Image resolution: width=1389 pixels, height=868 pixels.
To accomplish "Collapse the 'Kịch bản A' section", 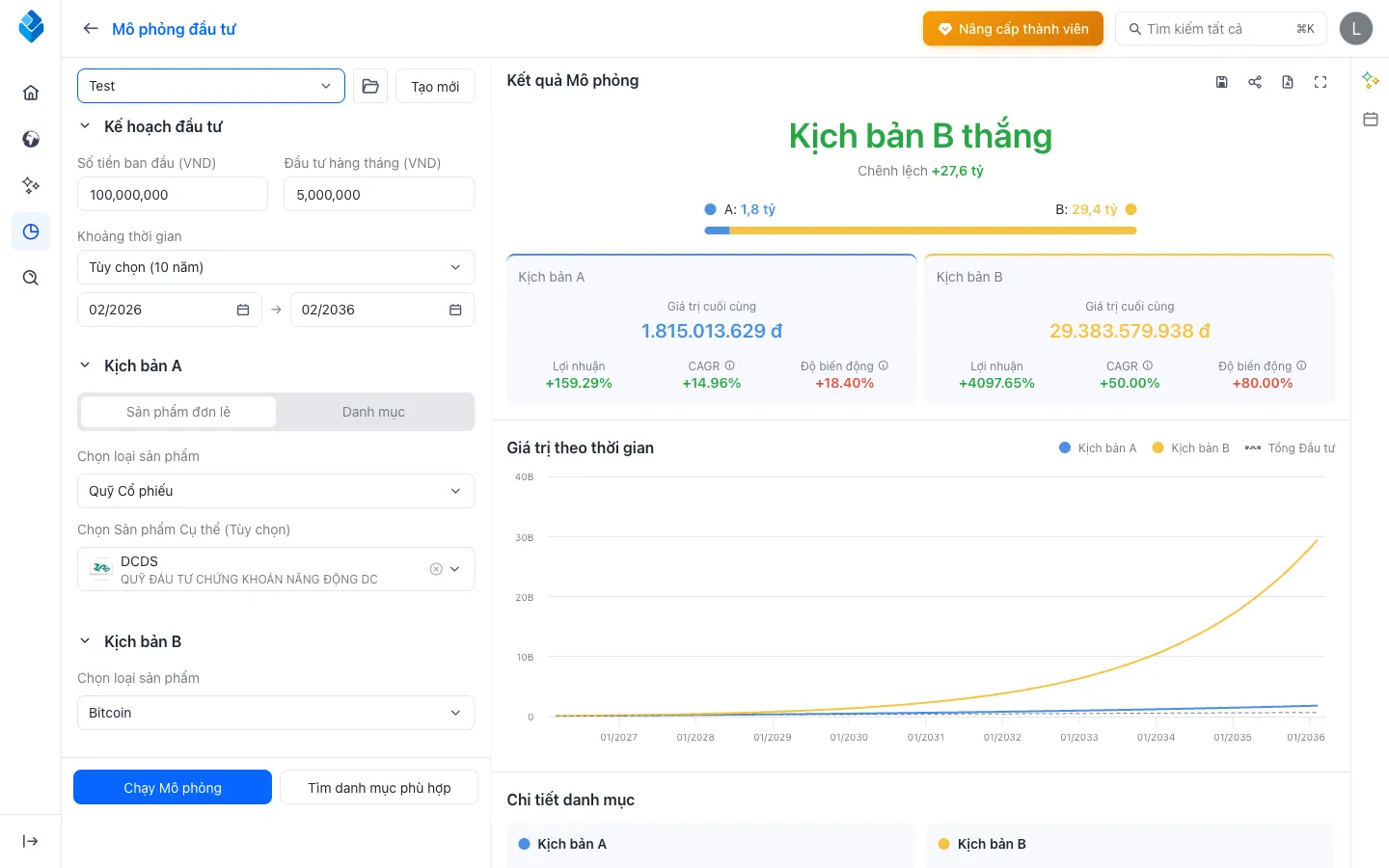I will point(84,366).
